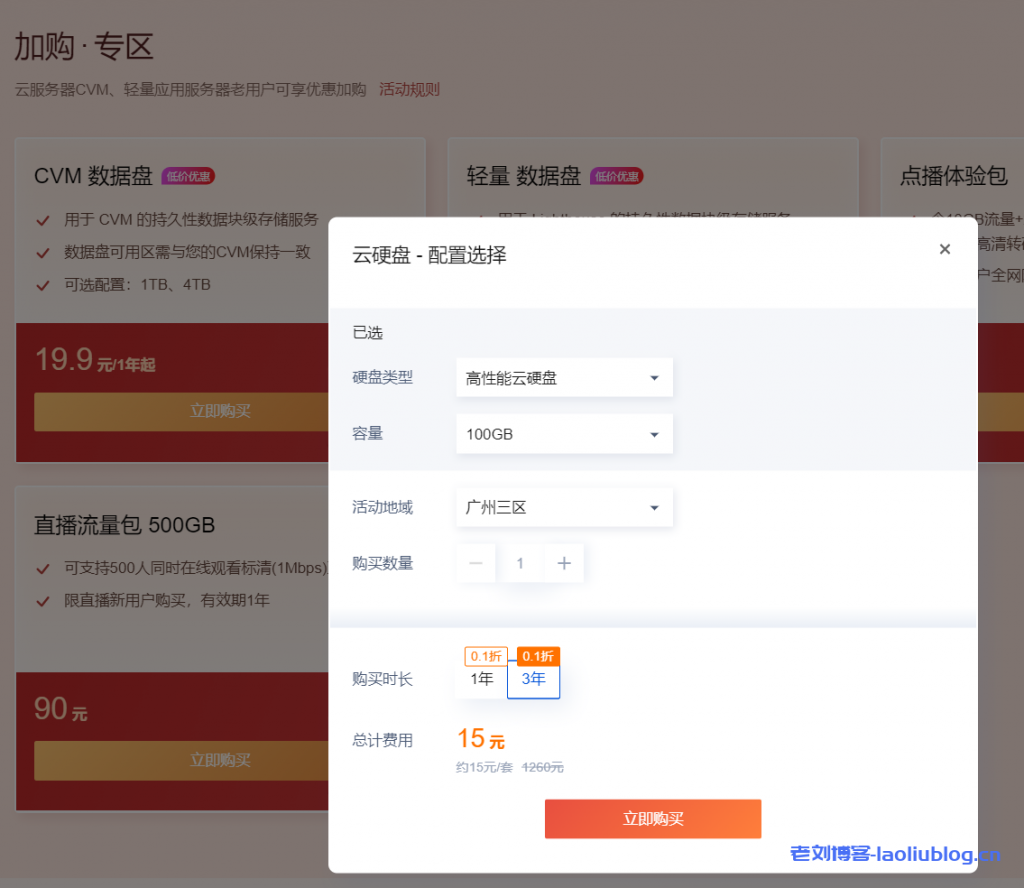1024x888 pixels.
Task: Close the 云硬盘 配置选择 dialog
Action: coord(944,249)
